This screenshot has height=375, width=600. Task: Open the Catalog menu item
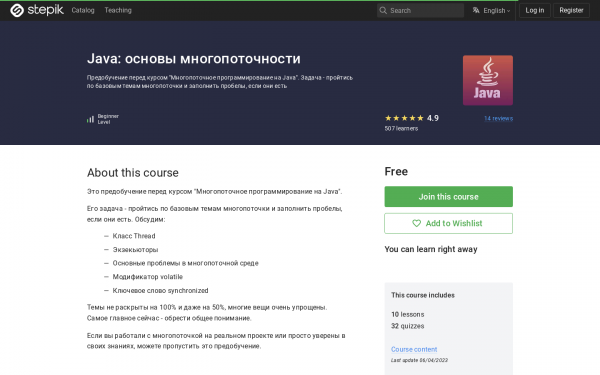[x=83, y=10]
